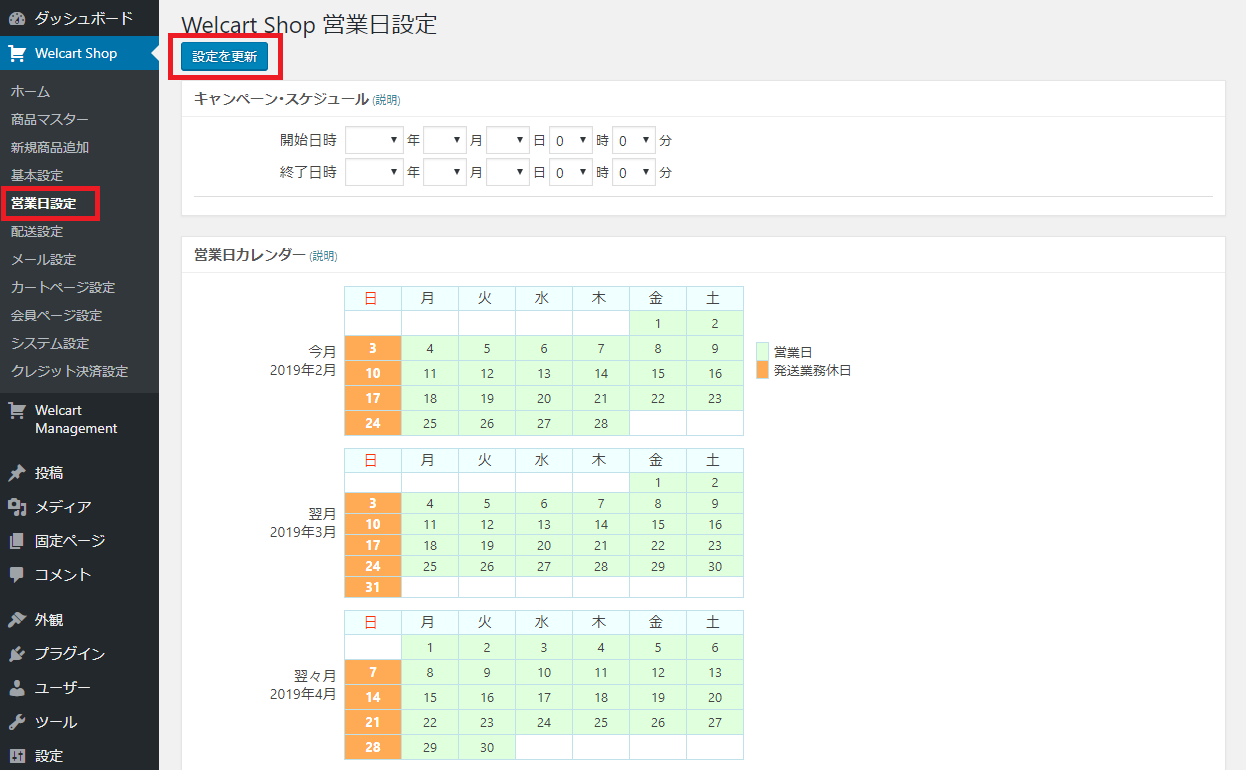Open the start date year dropdown
This screenshot has width=1246, height=770.
tap(374, 140)
